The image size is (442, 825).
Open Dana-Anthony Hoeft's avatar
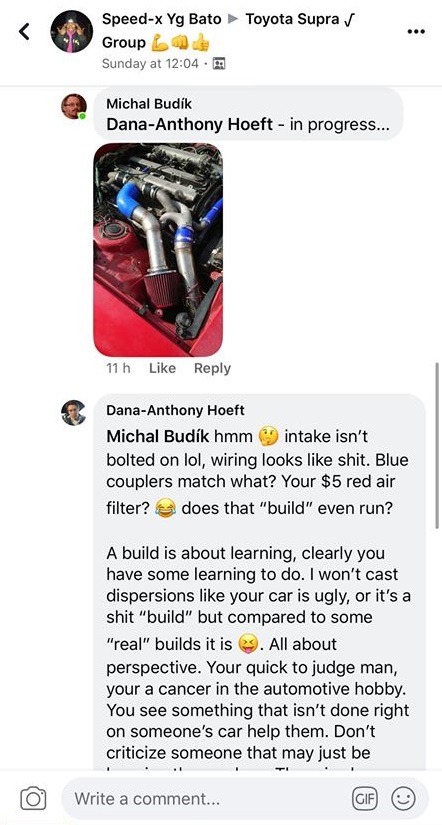pyautogui.click(x=73, y=412)
